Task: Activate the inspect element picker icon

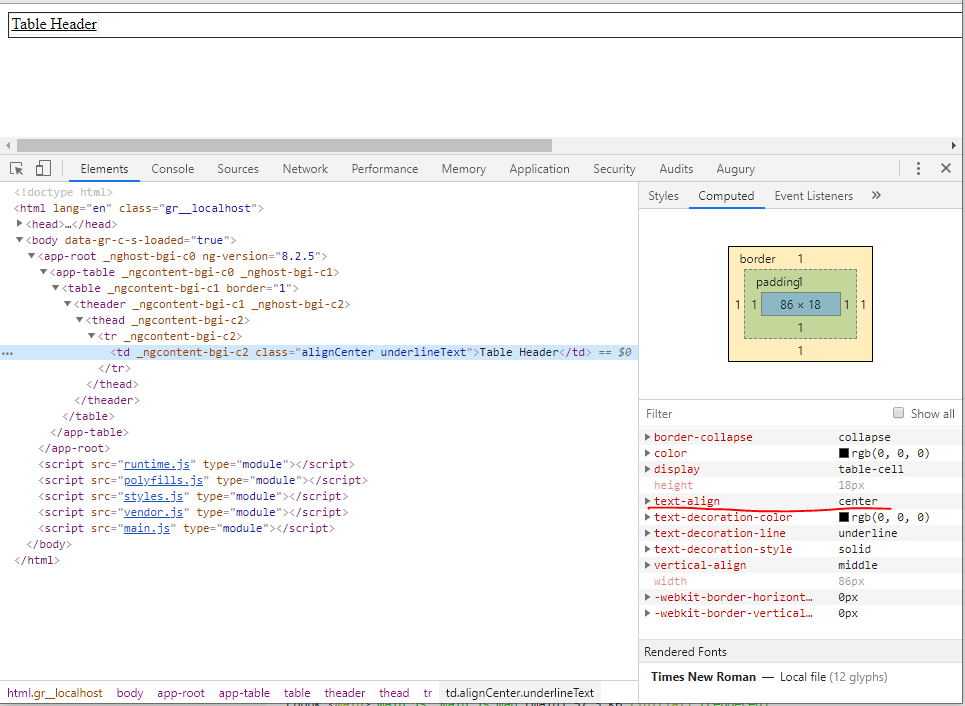Action: pyautogui.click(x=17, y=169)
